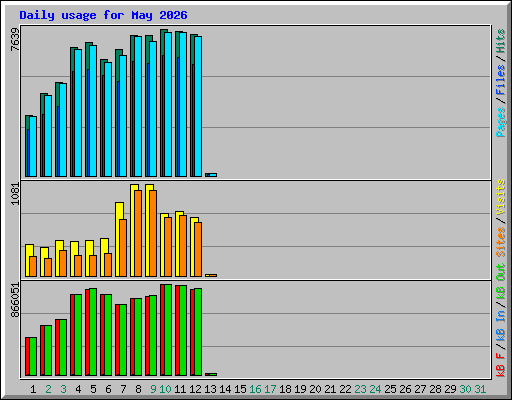The height and width of the screenshot is (400, 512).
Task: Click day 9 on the x-axis
Action: coord(153,389)
